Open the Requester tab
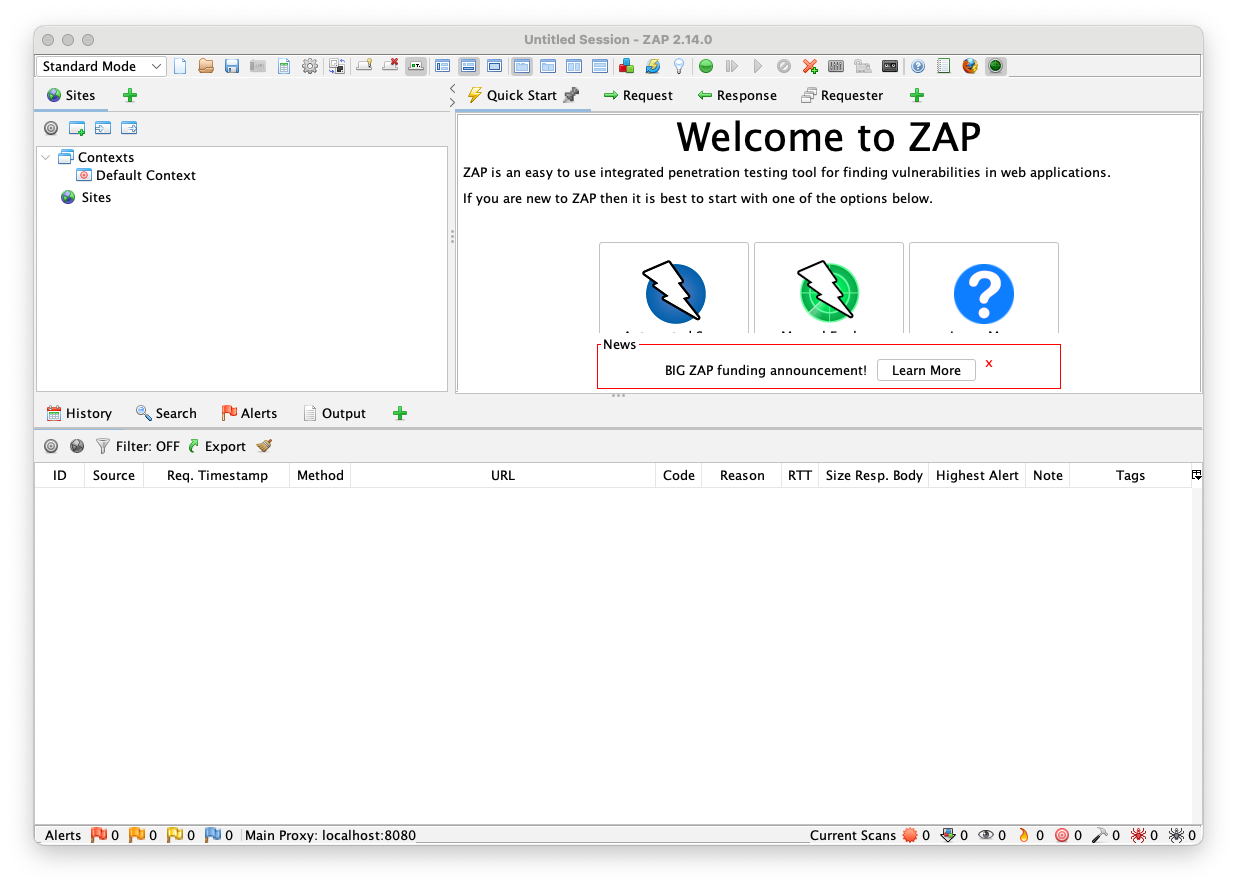Screen dimensions: 1237x887 tap(842, 95)
